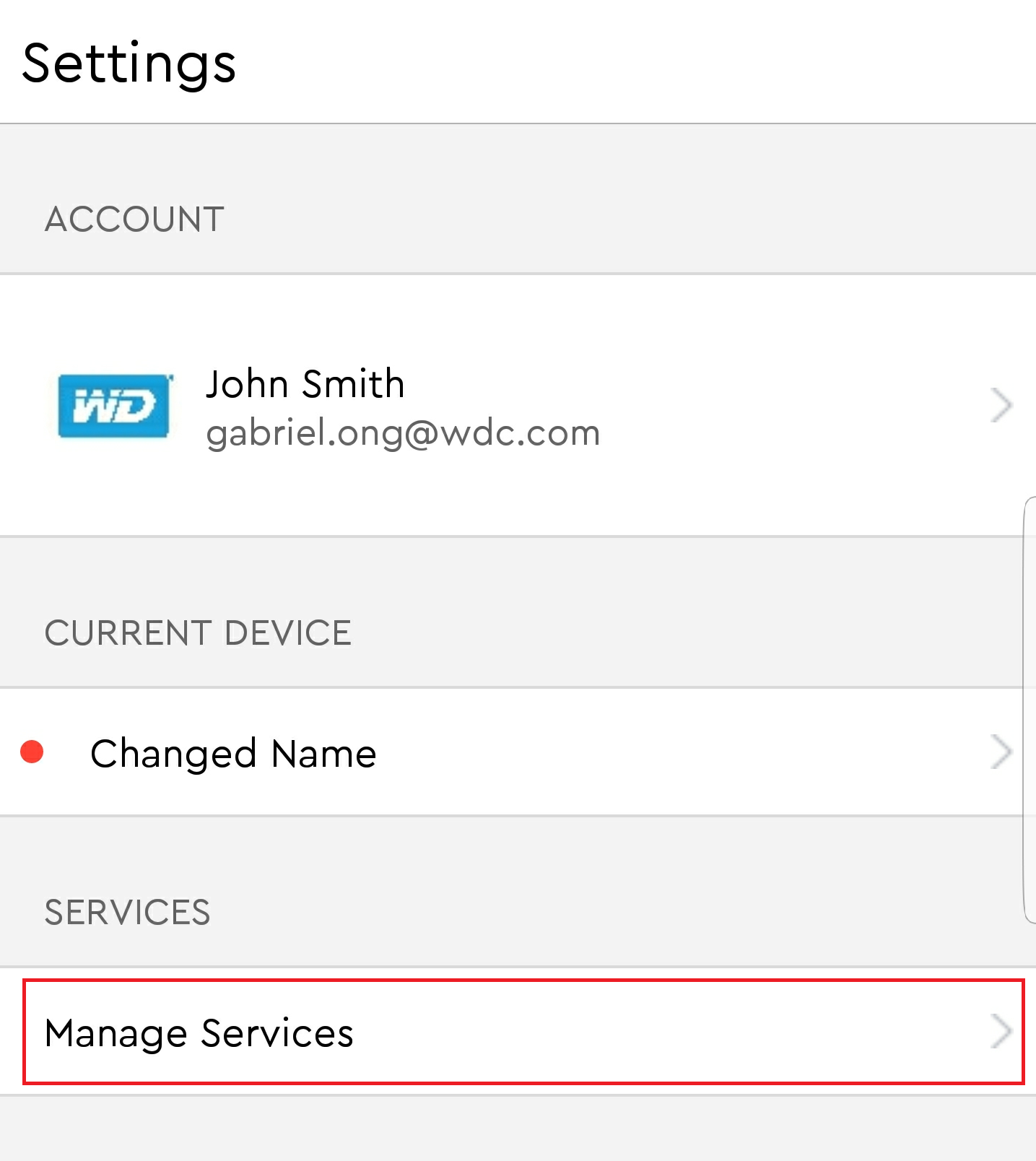
Task: Click the vertical scrollbar on the right edge
Action: coord(1030,710)
